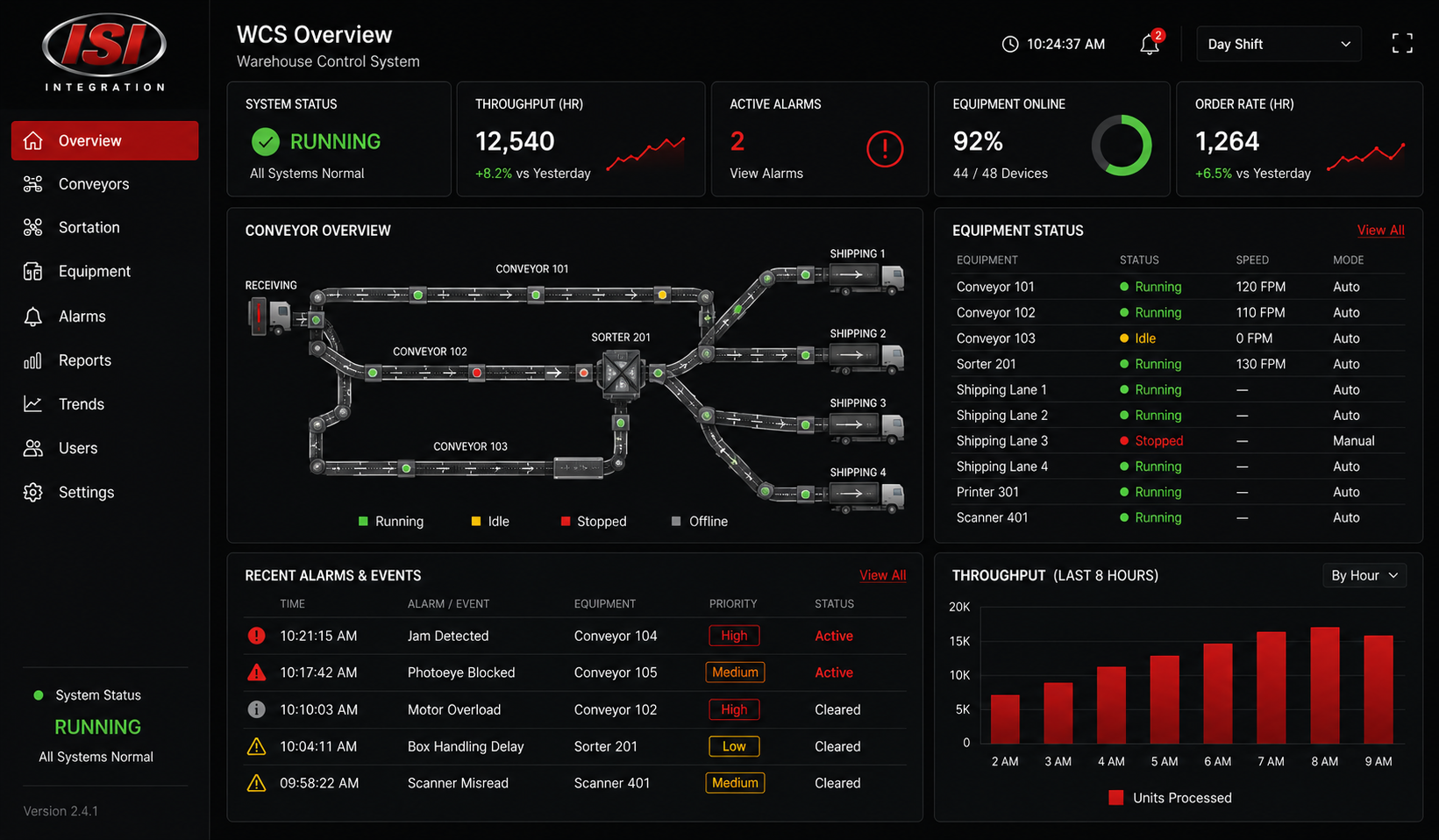Click the Shipping 3 truck icon
Viewport: 1439px width, 840px height.
coord(866,426)
